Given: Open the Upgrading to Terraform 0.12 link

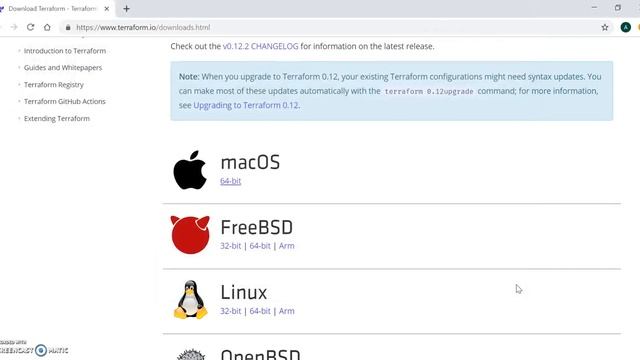Looking at the screenshot, I should (246, 105).
